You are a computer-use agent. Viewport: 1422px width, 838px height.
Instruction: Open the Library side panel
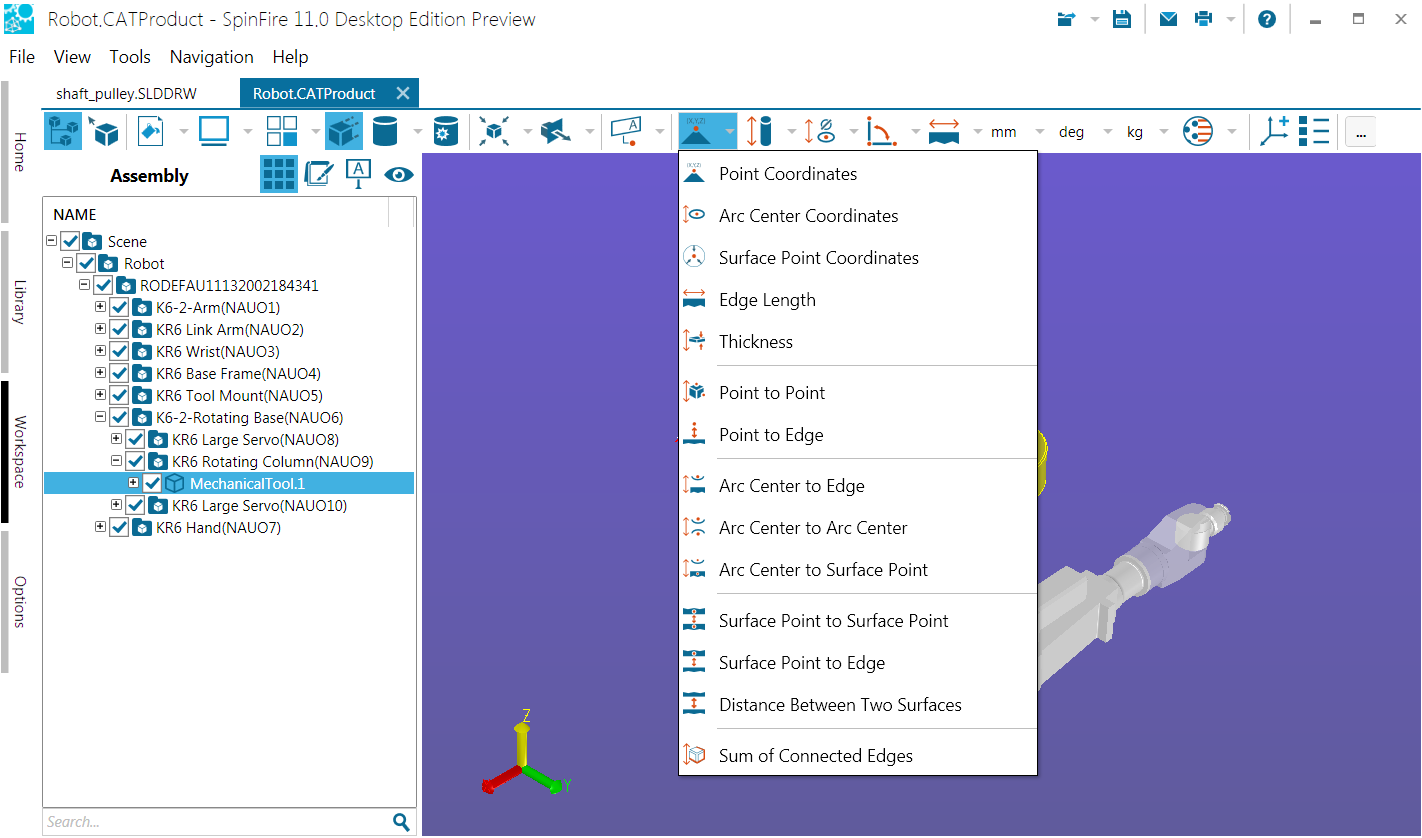[19, 302]
